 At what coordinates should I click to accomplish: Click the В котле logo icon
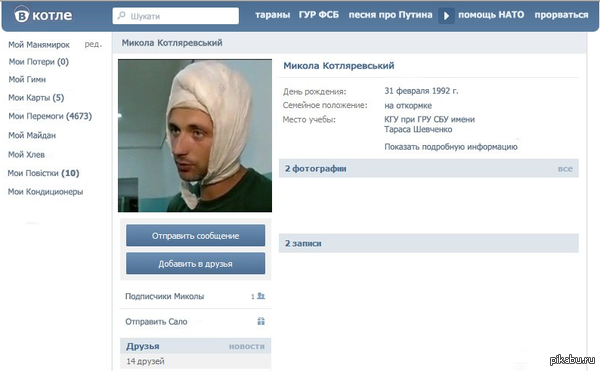coord(22,15)
